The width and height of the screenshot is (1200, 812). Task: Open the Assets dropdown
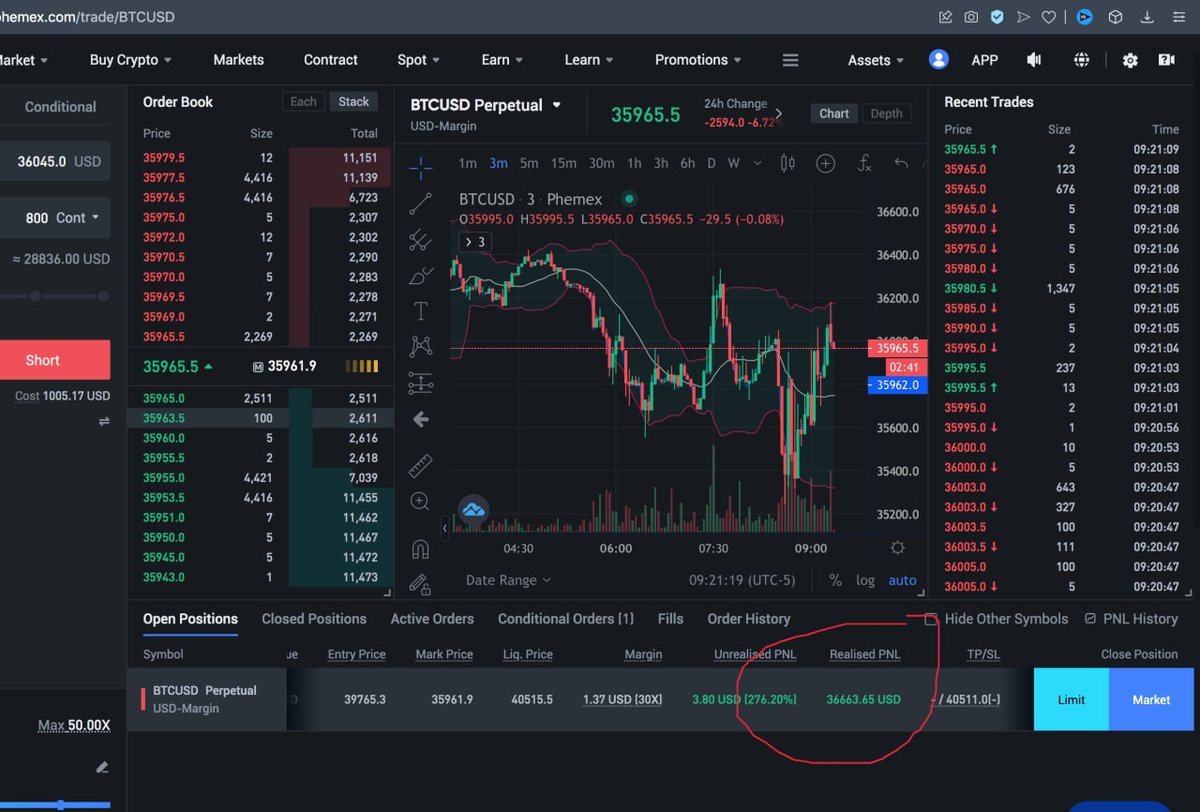tap(876, 60)
